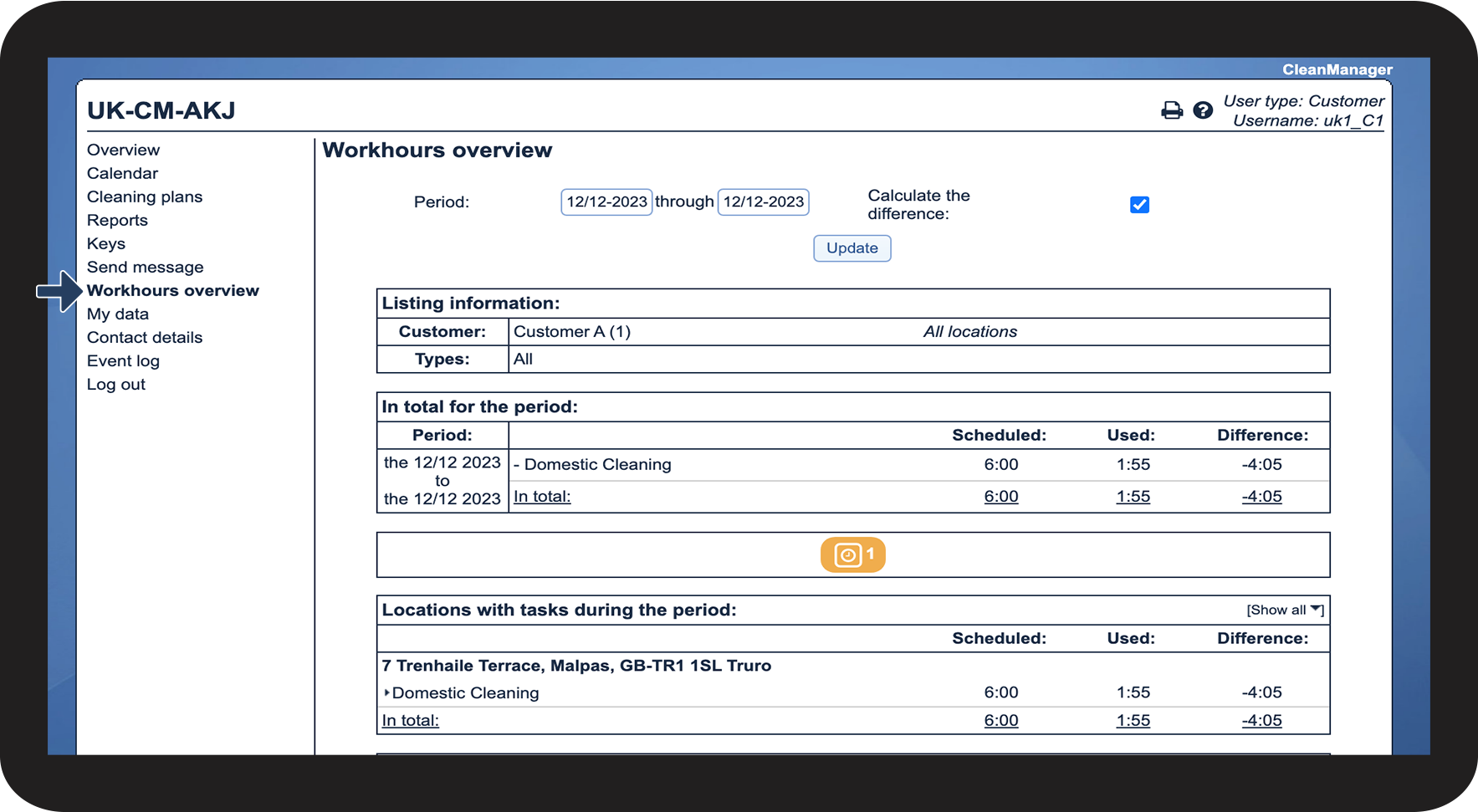Go to Overview in the sidebar
The height and width of the screenshot is (812, 1478).
click(123, 150)
